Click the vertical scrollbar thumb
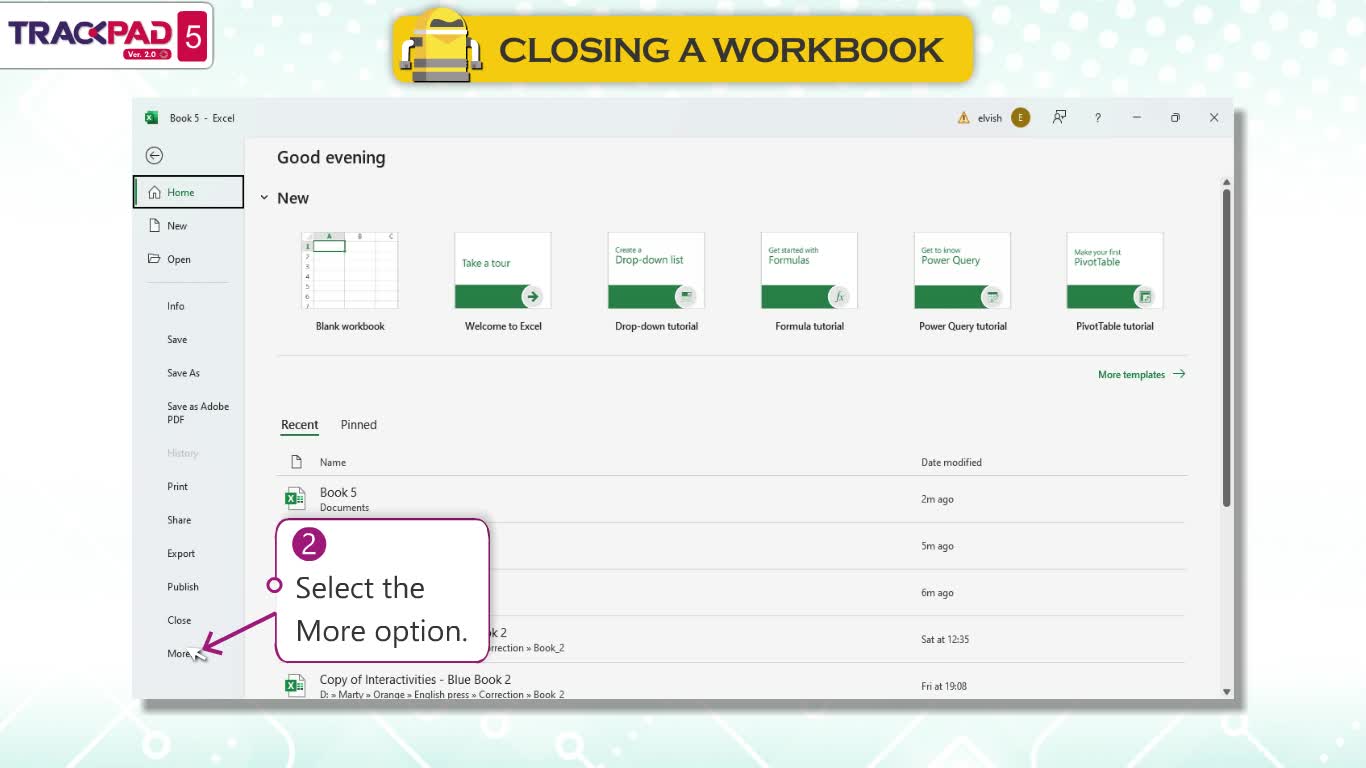 click(1226, 348)
